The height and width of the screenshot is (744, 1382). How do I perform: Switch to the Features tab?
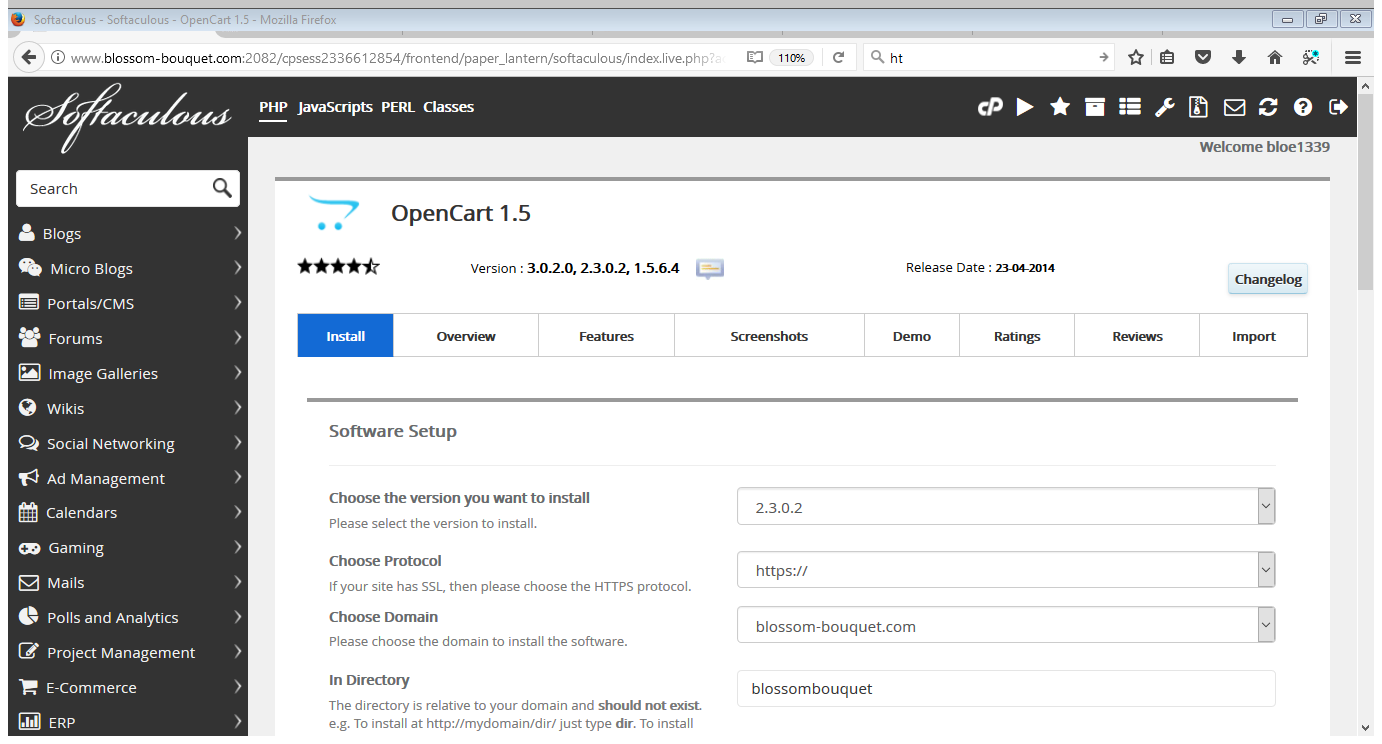tap(607, 336)
